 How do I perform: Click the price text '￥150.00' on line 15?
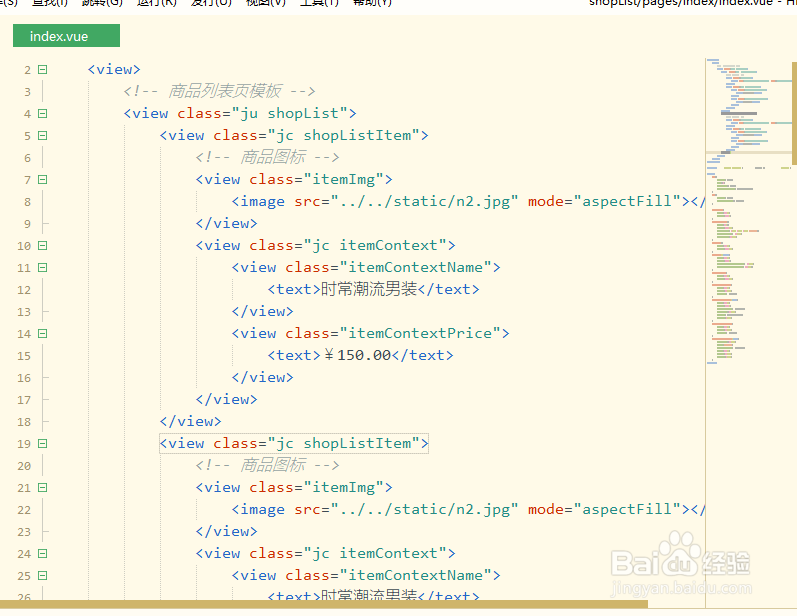pos(357,355)
